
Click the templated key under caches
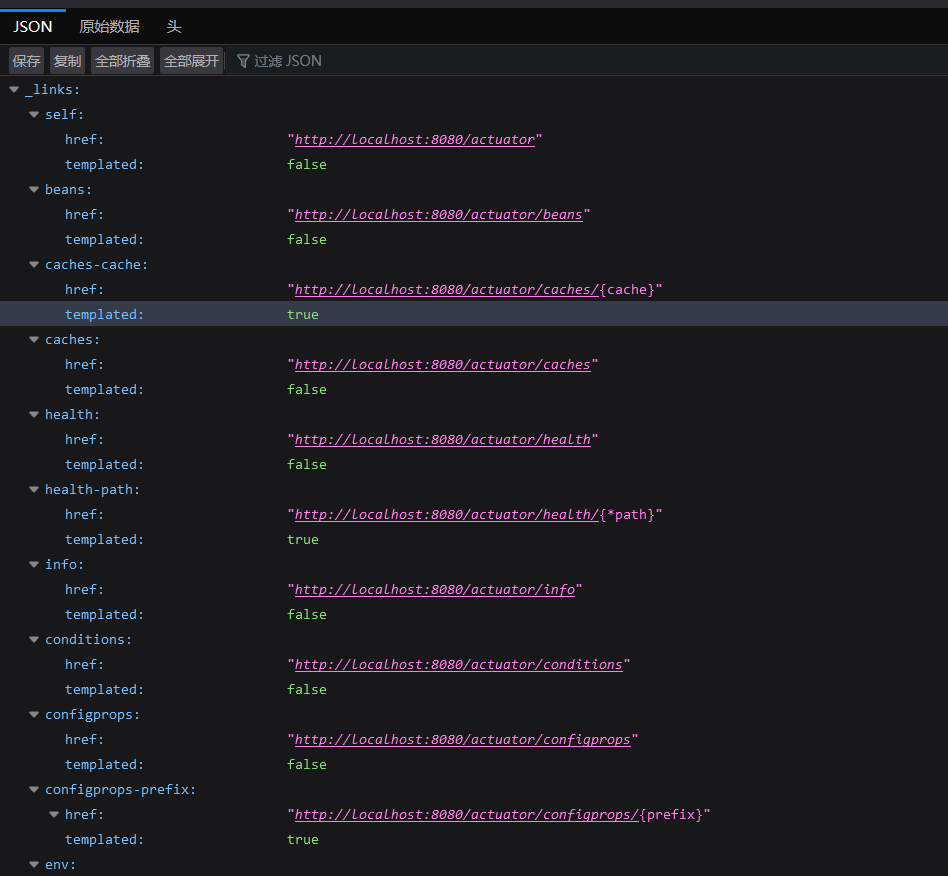pyautogui.click(x=104, y=389)
